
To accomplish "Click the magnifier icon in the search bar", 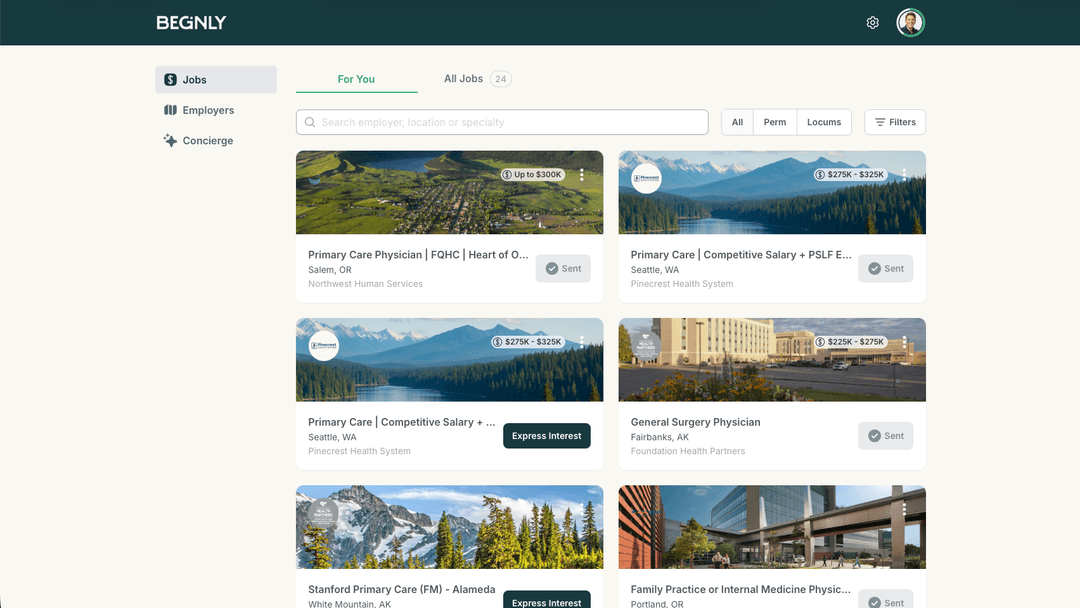I will tap(310, 121).
